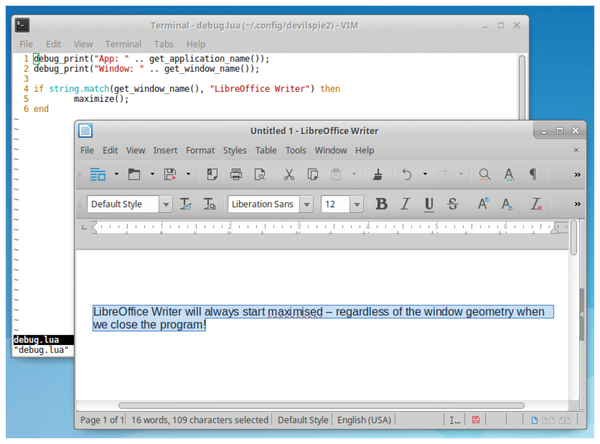Viewport: 600px width, 444px height.
Task: Click the Open file folder icon
Action: tap(134, 175)
